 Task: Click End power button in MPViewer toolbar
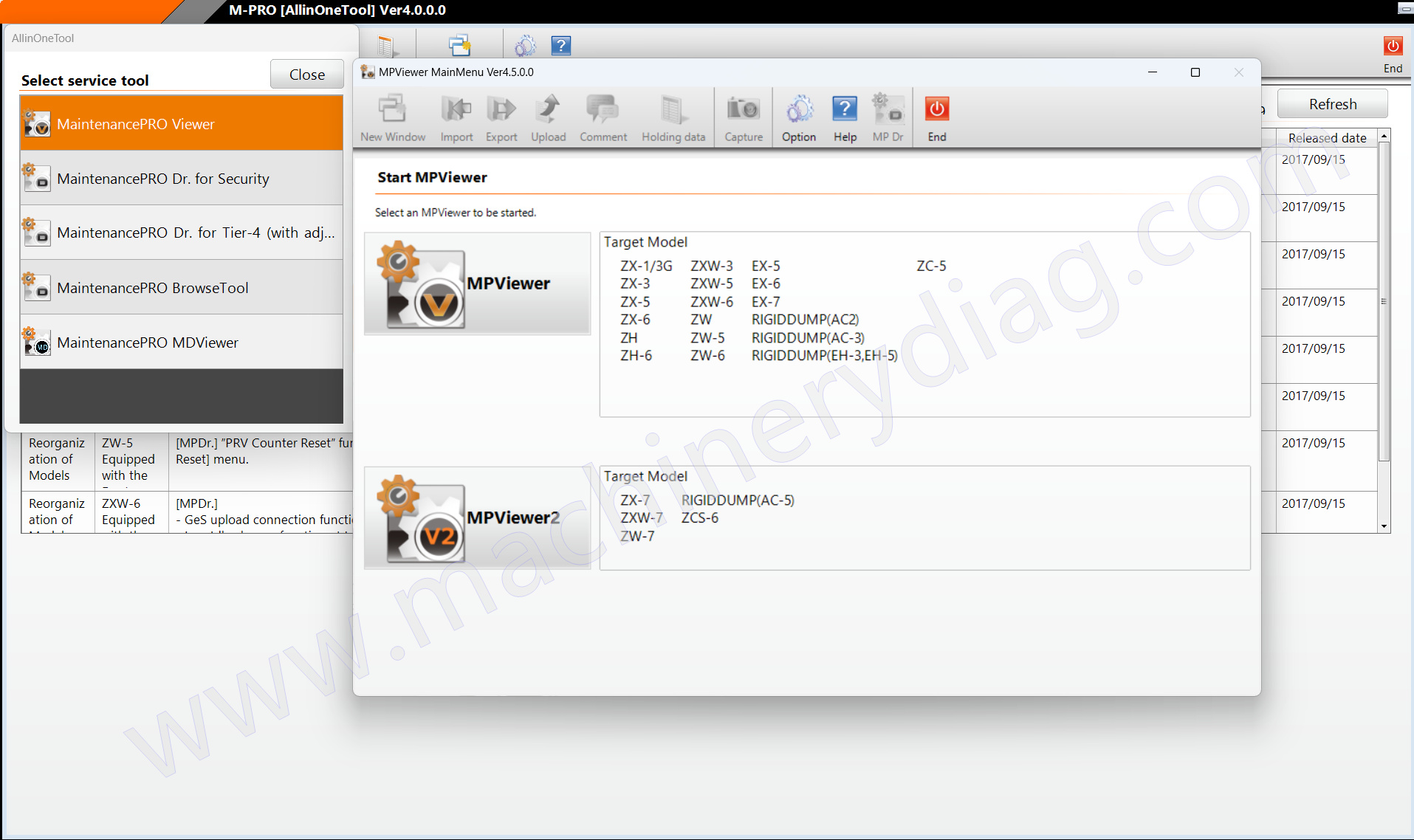937,118
